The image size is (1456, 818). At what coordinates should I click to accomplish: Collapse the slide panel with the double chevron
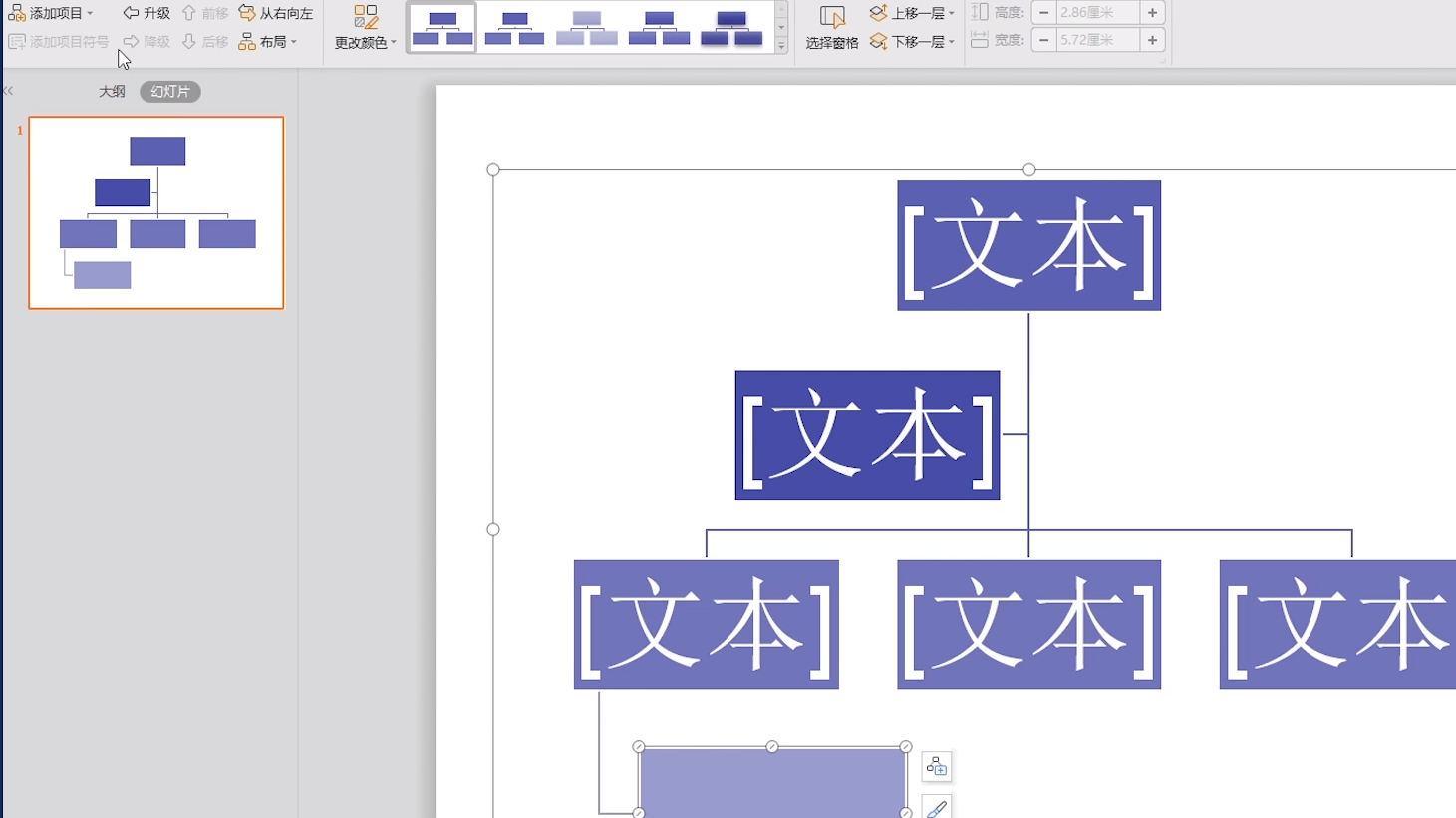[x=8, y=91]
